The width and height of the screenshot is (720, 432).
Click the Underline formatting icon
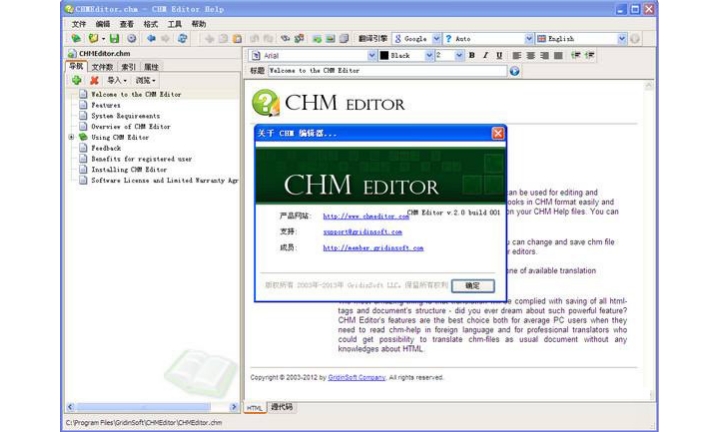point(499,55)
